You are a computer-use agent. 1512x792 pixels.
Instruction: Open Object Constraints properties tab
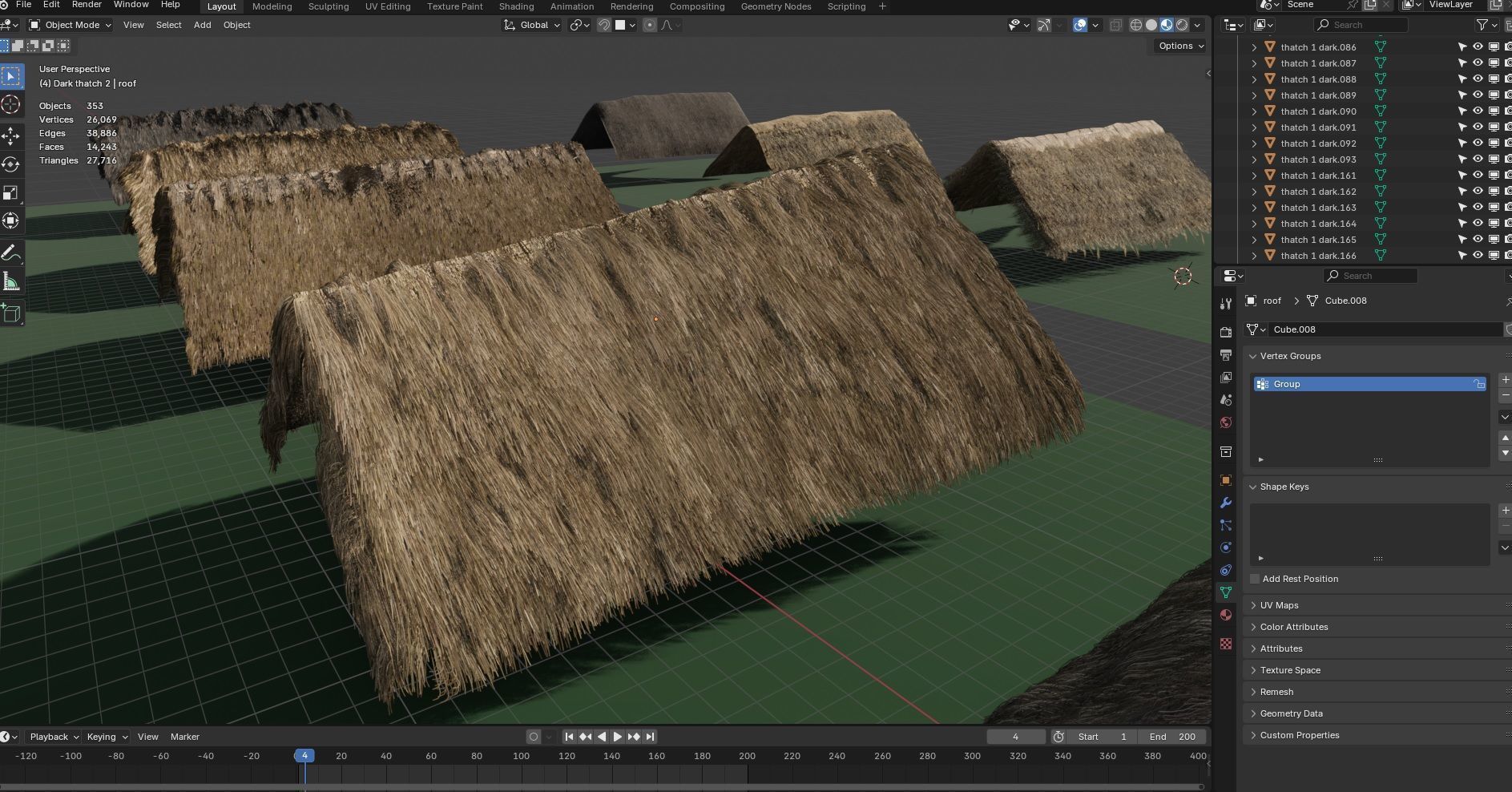[x=1225, y=570]
